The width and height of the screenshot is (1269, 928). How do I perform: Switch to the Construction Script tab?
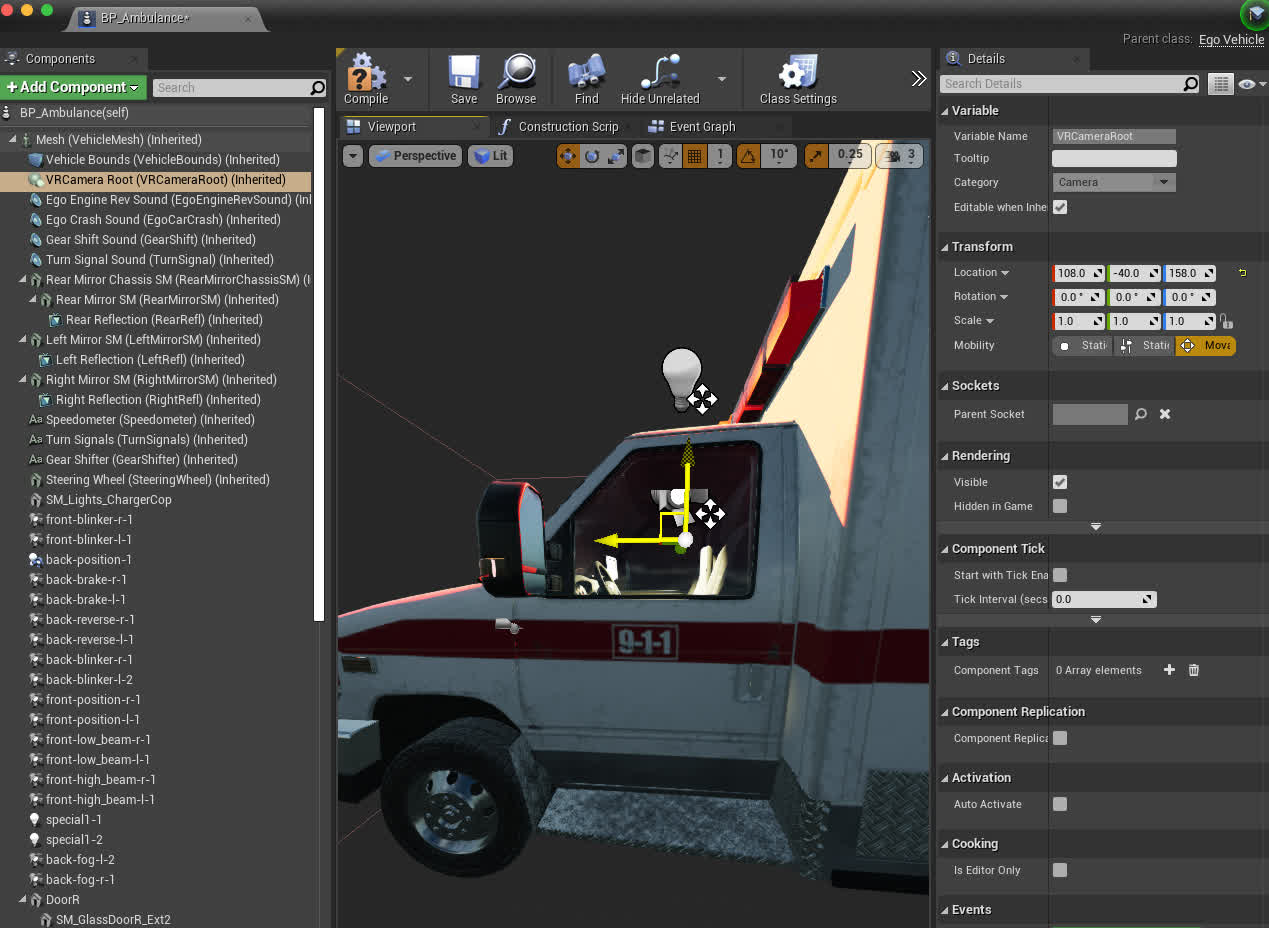point(568,127)
